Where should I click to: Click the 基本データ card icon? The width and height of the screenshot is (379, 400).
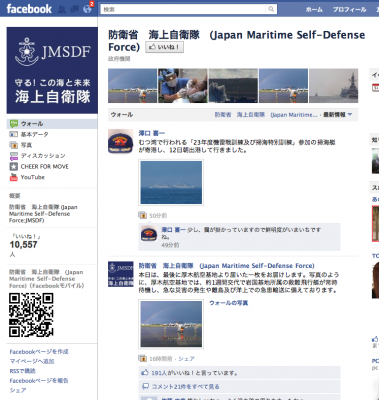[14, 134]
